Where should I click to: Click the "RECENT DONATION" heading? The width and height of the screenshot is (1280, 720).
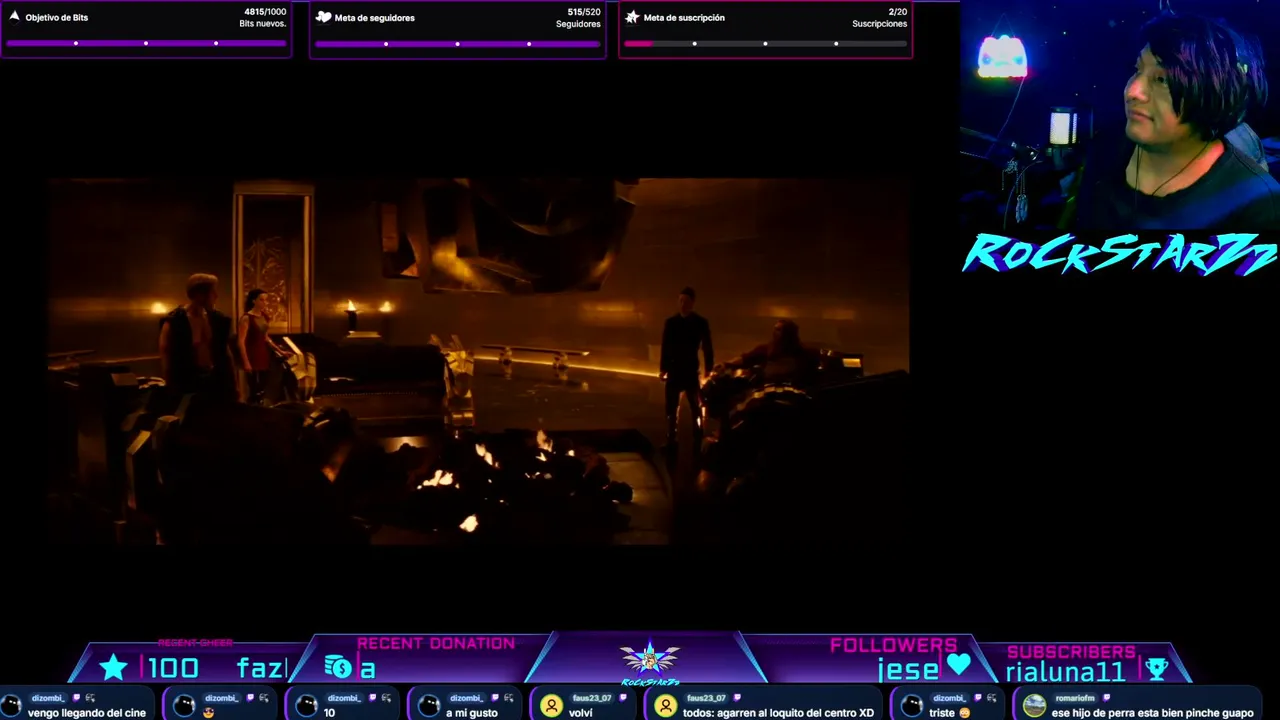click(436, 644)
